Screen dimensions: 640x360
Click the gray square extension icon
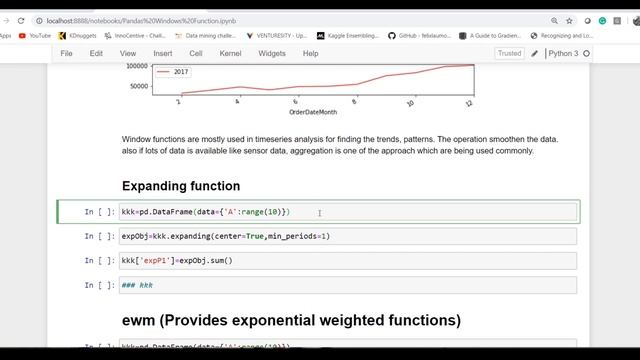click(x=617, y=21)
